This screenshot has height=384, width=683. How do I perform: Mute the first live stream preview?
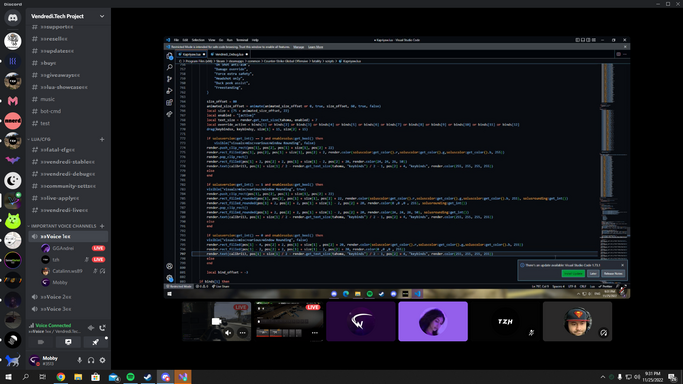[228, 333]
